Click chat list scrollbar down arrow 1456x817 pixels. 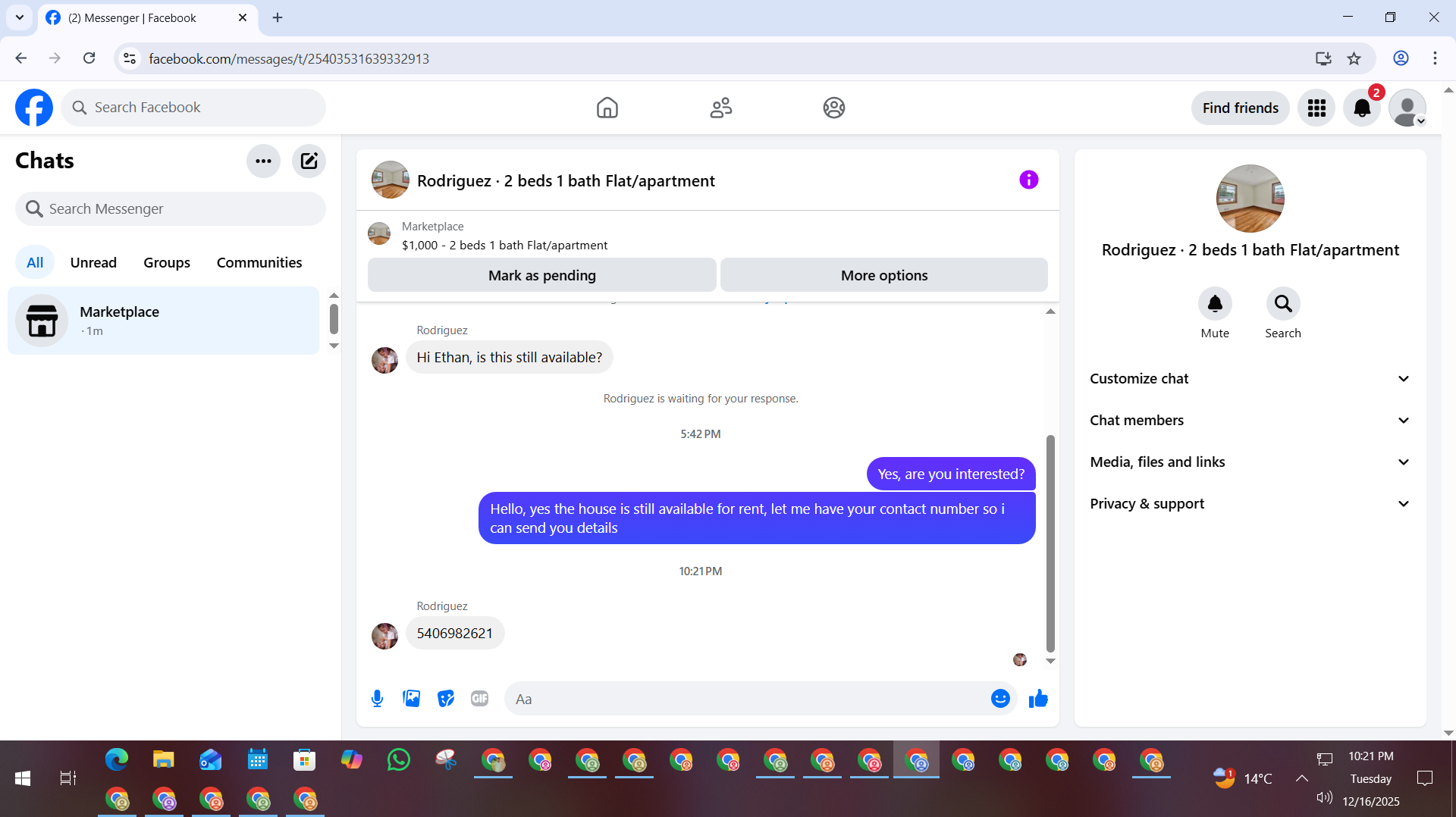point(334,346)
